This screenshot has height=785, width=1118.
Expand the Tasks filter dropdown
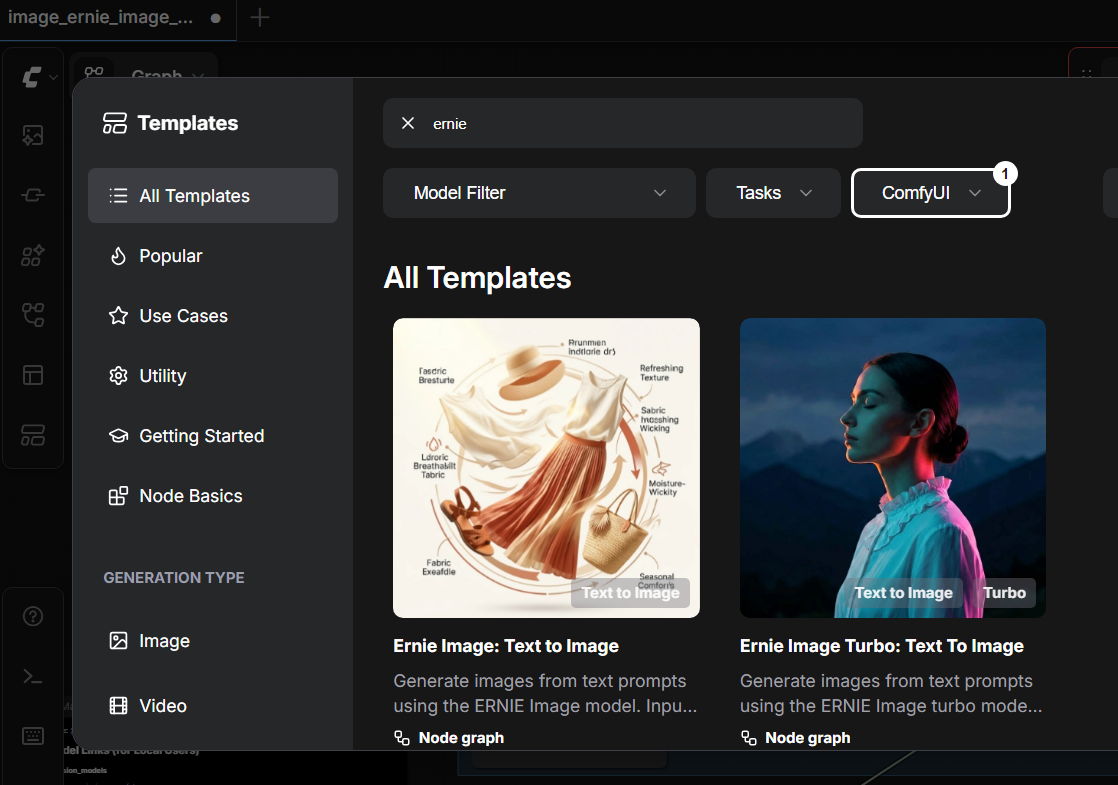pos(773,193)
